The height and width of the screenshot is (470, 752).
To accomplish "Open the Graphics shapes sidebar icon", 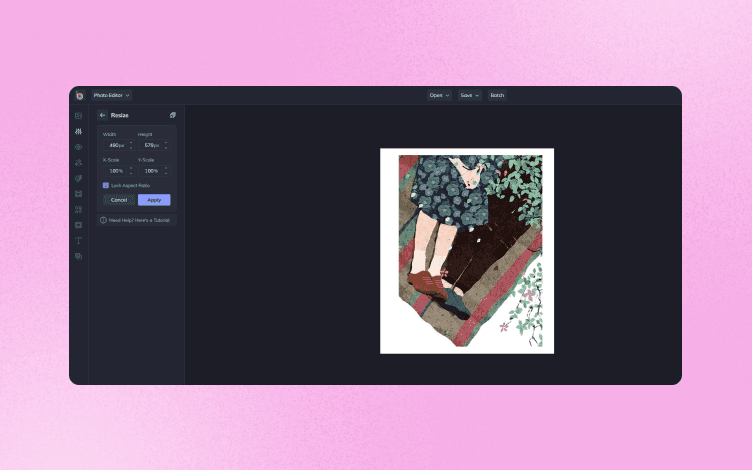I will (79, 210).
